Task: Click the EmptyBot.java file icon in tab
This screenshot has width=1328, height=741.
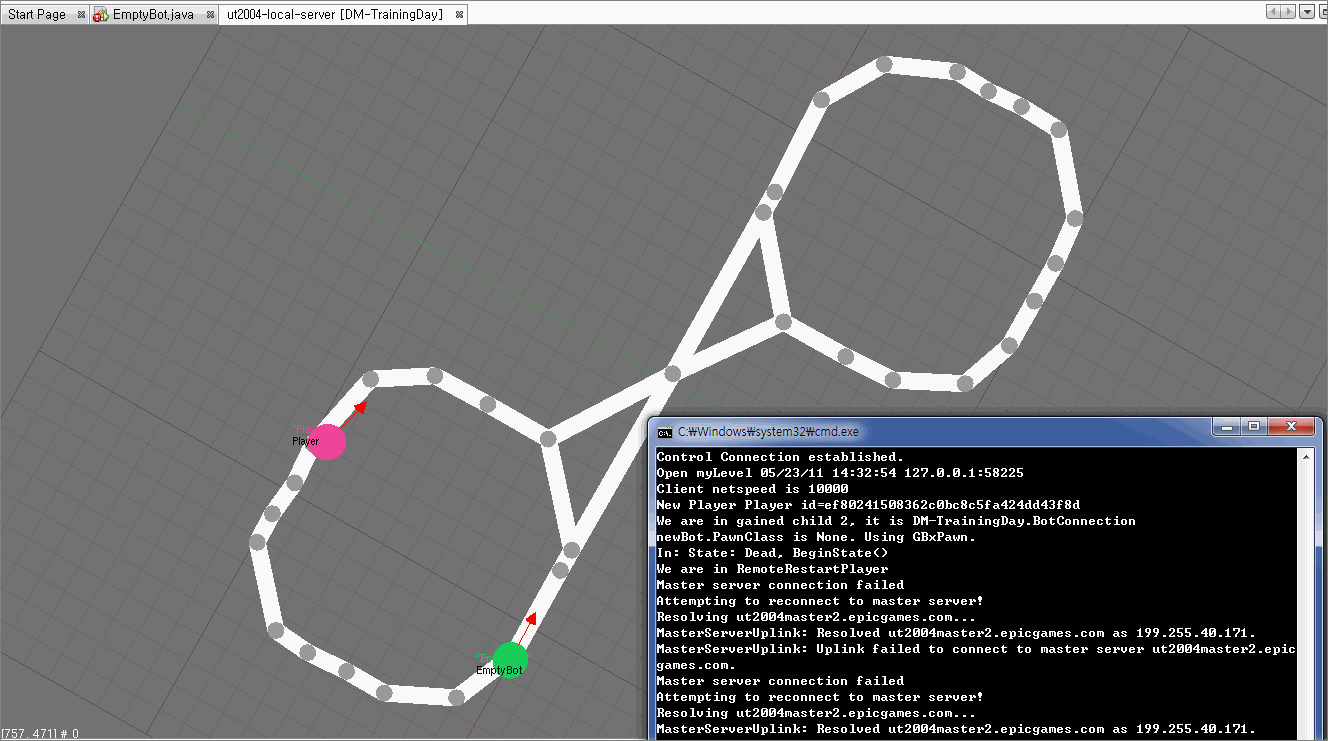Action: click(101, 15)
